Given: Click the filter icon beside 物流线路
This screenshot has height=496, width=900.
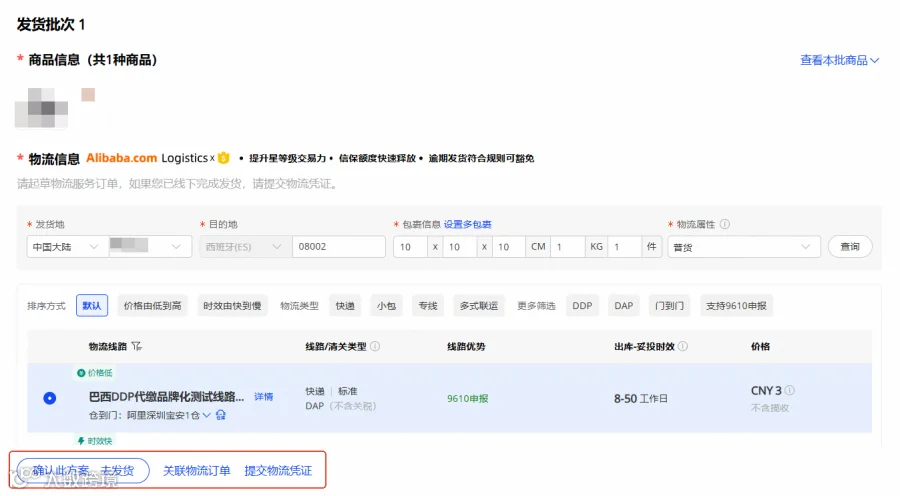Looking at the screenshot, I should point(136,346).
